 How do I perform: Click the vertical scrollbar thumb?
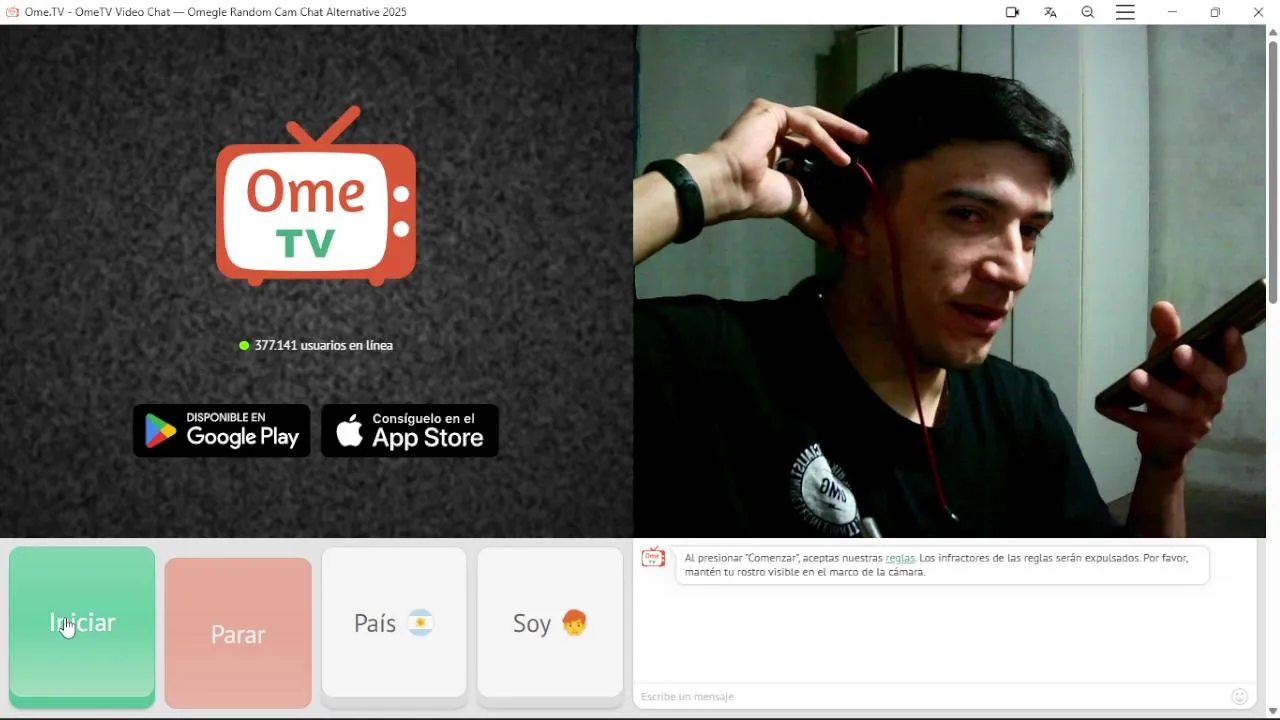point(1273,170)
